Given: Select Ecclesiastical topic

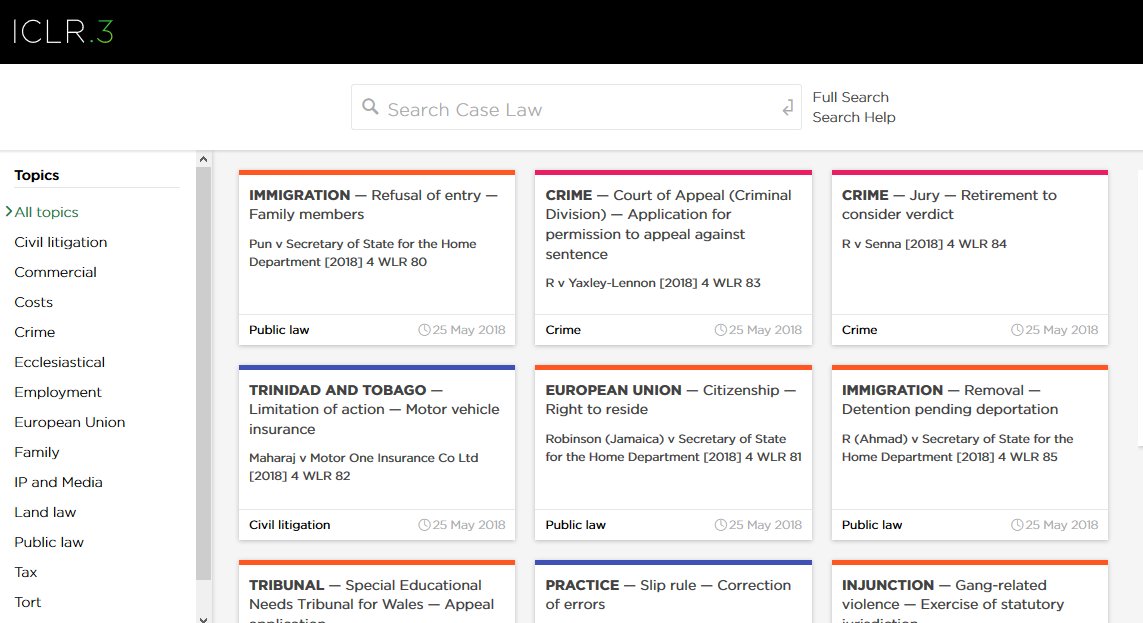Looking at the screenshot, I should point(60,362).
